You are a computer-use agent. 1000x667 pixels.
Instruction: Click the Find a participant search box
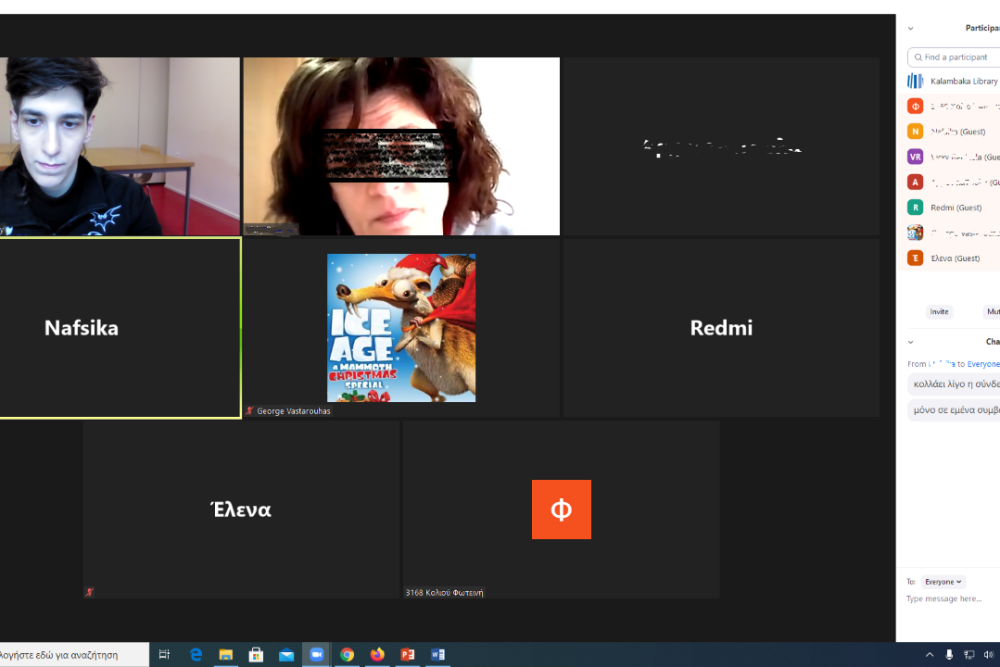956,57
